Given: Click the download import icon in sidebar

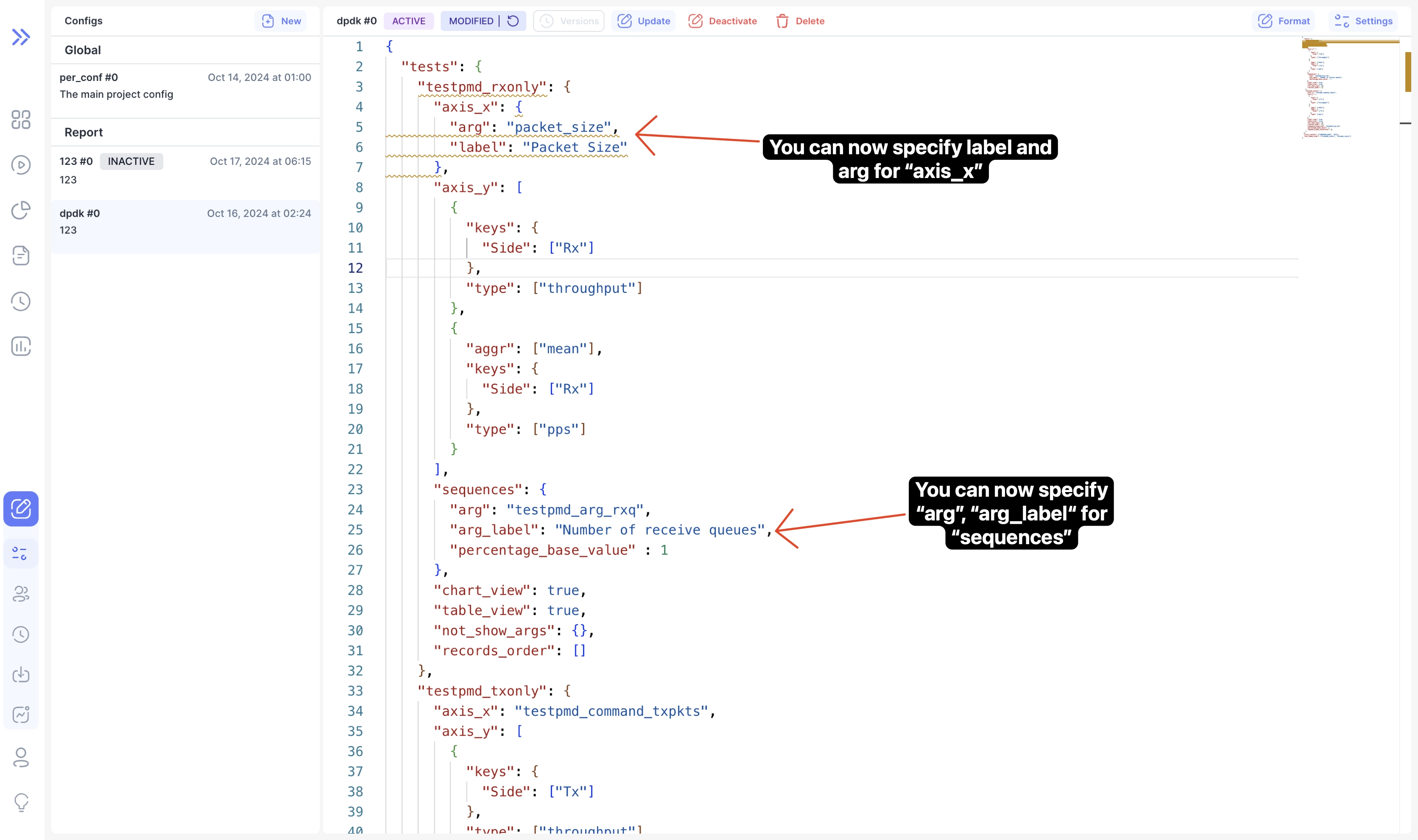Looking at the screenshot, I should click(x=21, y=674).
